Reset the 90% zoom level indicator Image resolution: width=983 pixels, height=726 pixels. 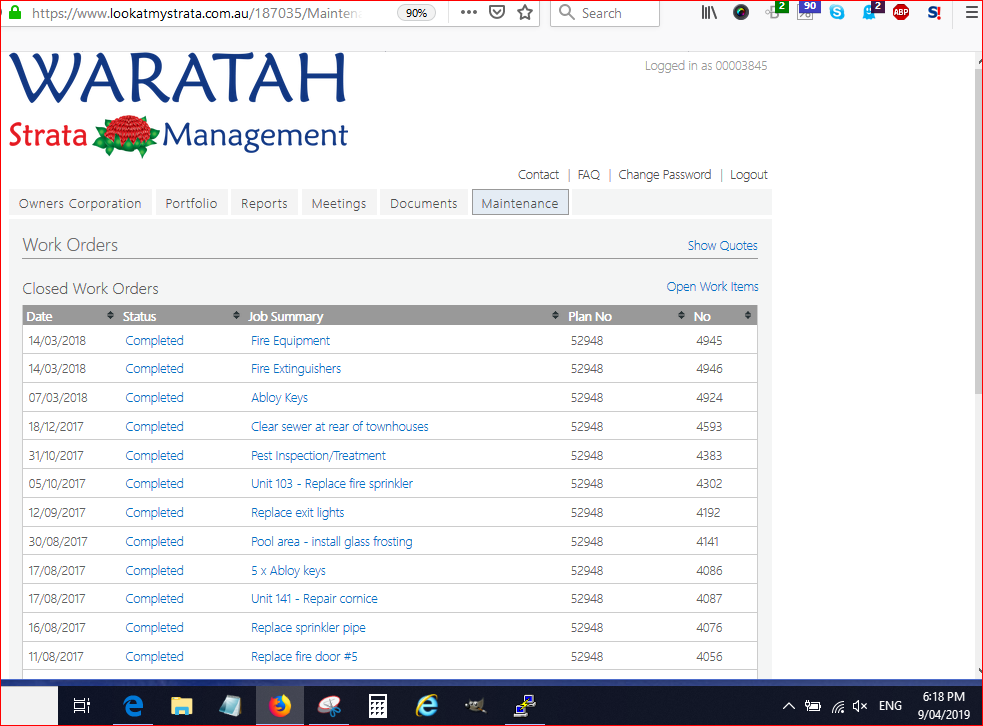[416, 13]
